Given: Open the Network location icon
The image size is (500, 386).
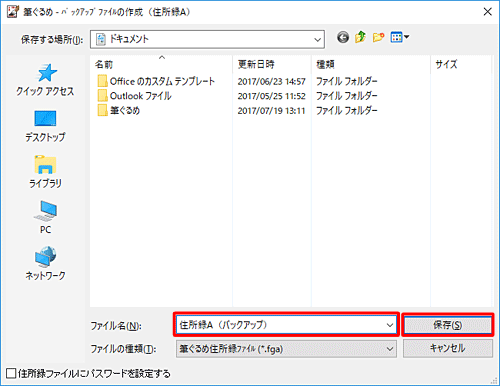Looking at the screenshot, I should click(x=45, y=256).
